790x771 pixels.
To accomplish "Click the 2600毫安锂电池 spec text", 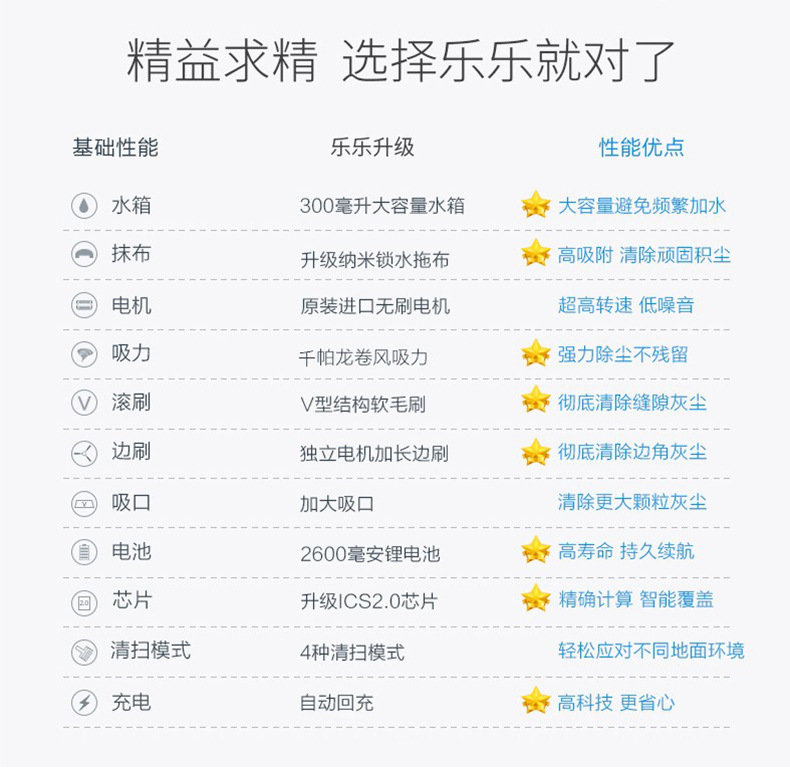I will click(x=370, y=553).
